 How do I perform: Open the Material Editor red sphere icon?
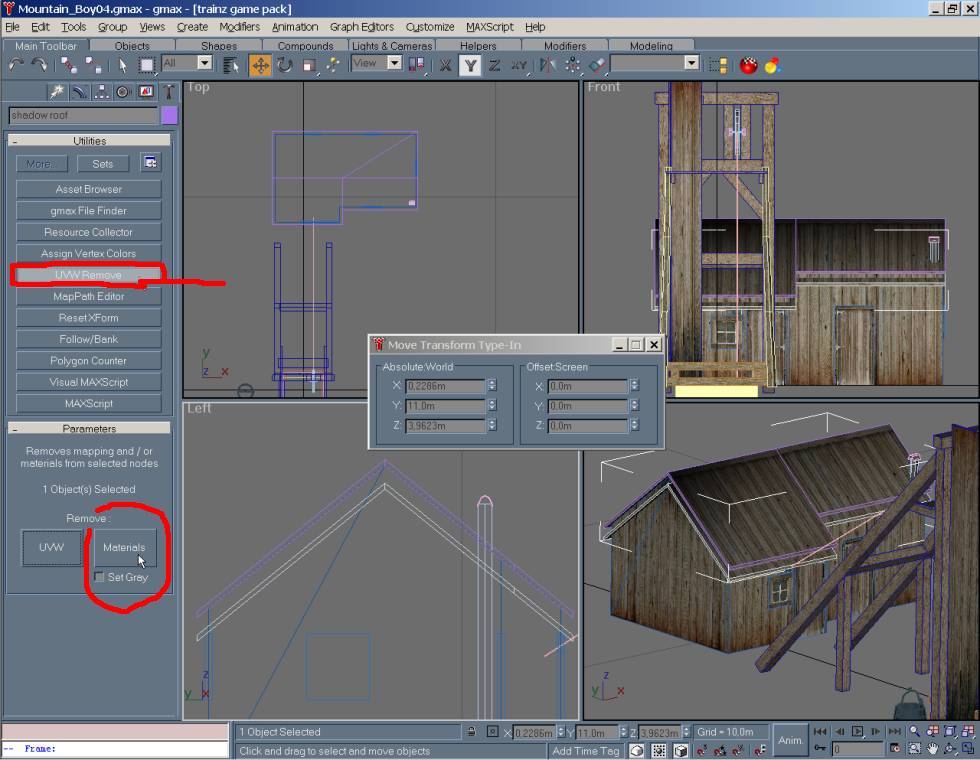coord(749,65)
